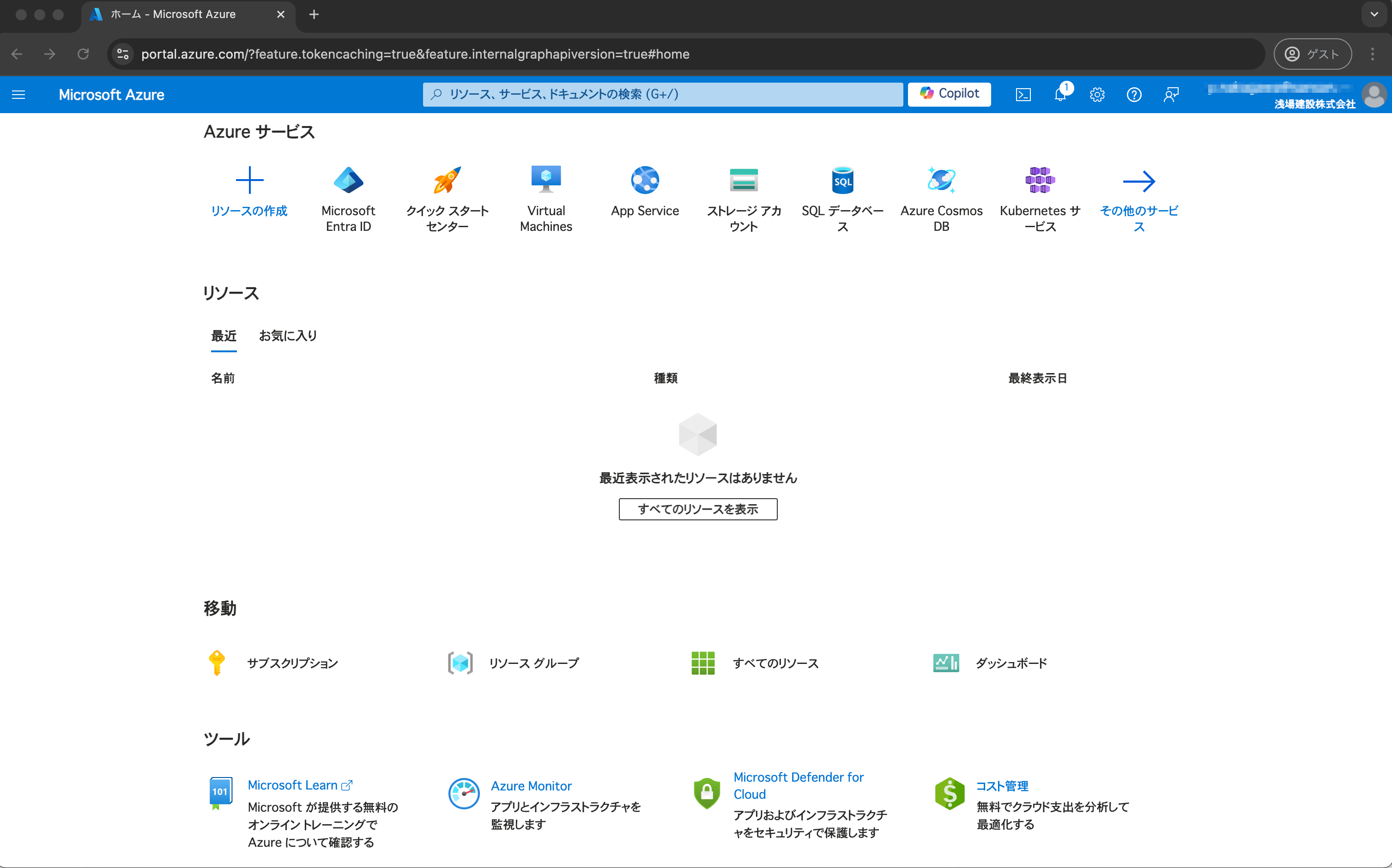Click the 名前 column header
The image size is (1392, 868).
[223, 378]
